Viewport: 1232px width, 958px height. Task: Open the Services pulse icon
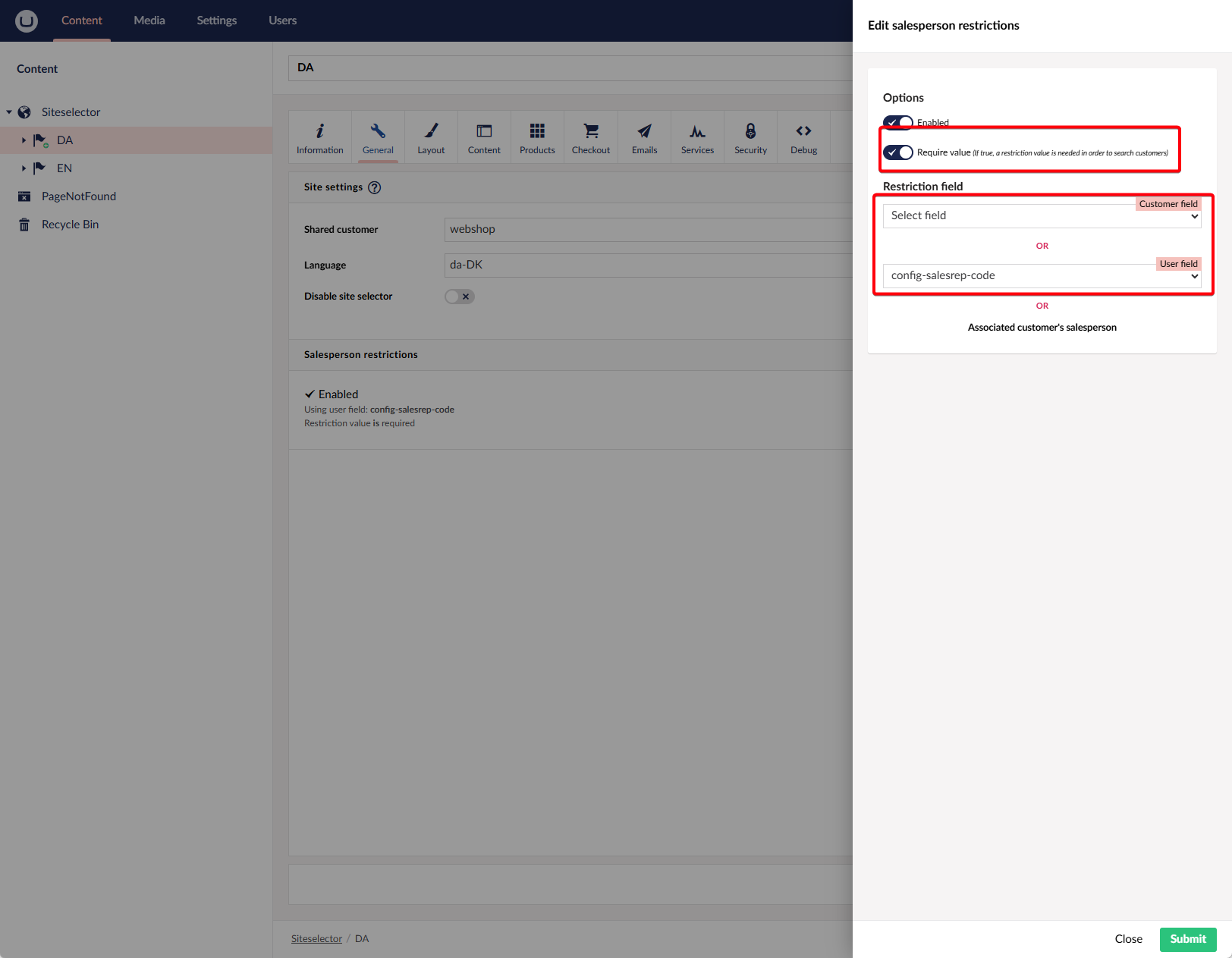[x=697, y=131]
